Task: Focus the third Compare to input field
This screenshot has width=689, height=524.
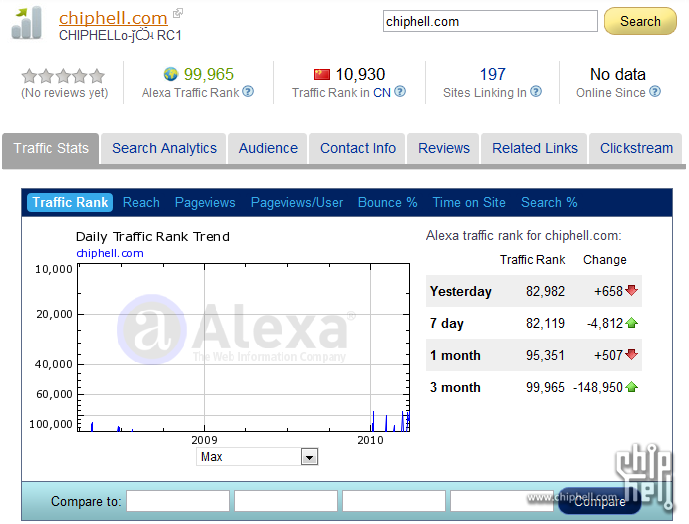Action: [x=394, y=501]
